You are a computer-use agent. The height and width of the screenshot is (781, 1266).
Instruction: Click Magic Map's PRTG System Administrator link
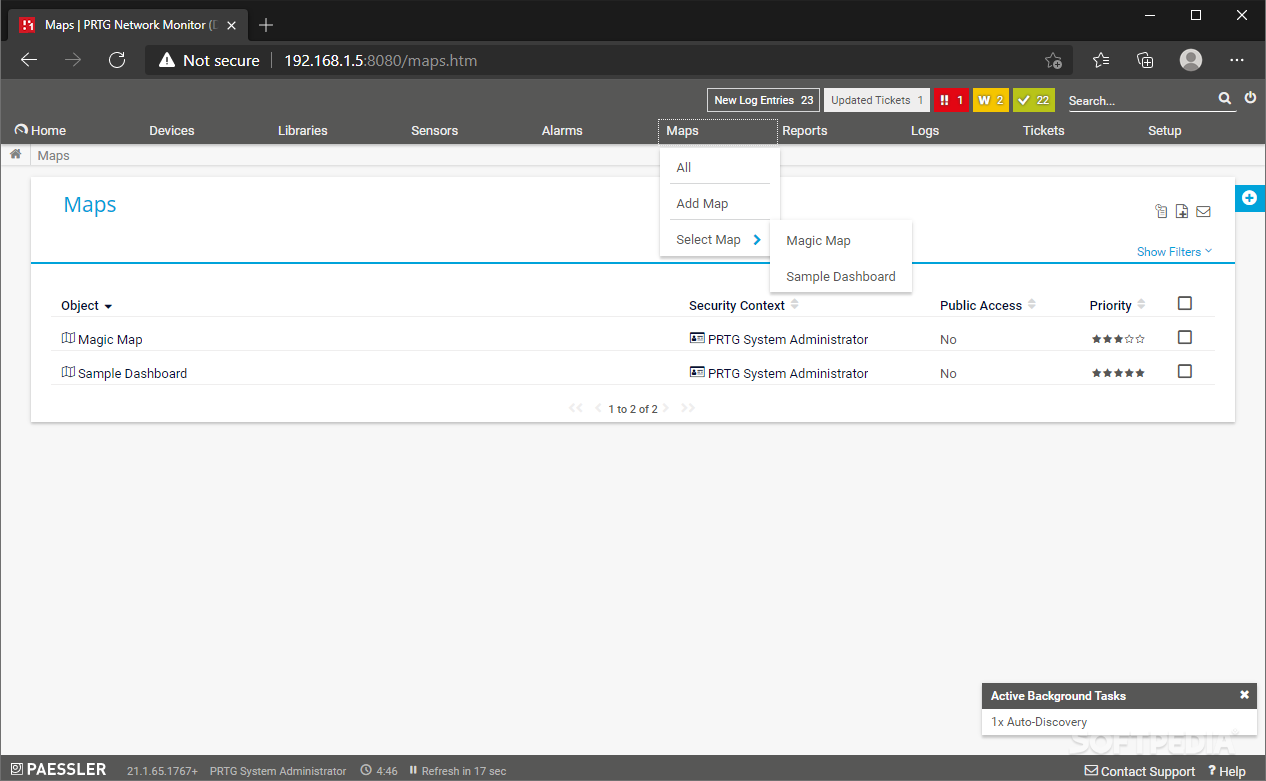pyautogui.click(x=788, y=340)
